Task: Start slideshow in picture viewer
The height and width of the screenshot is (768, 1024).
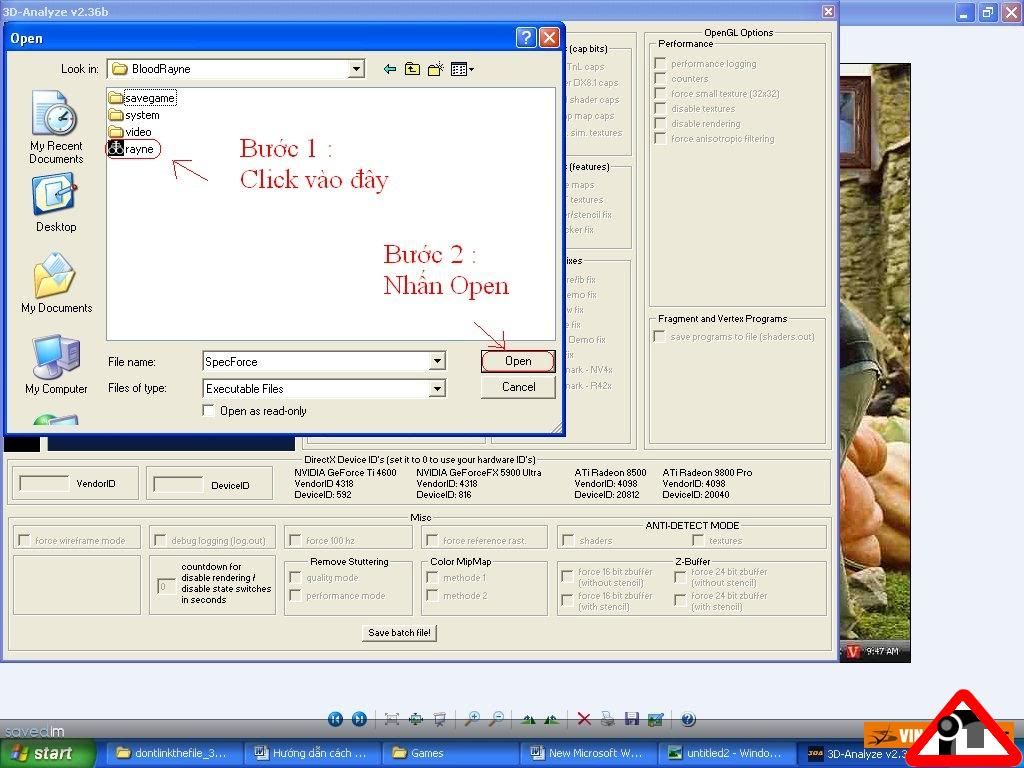Action: click(x=440, y=719)
